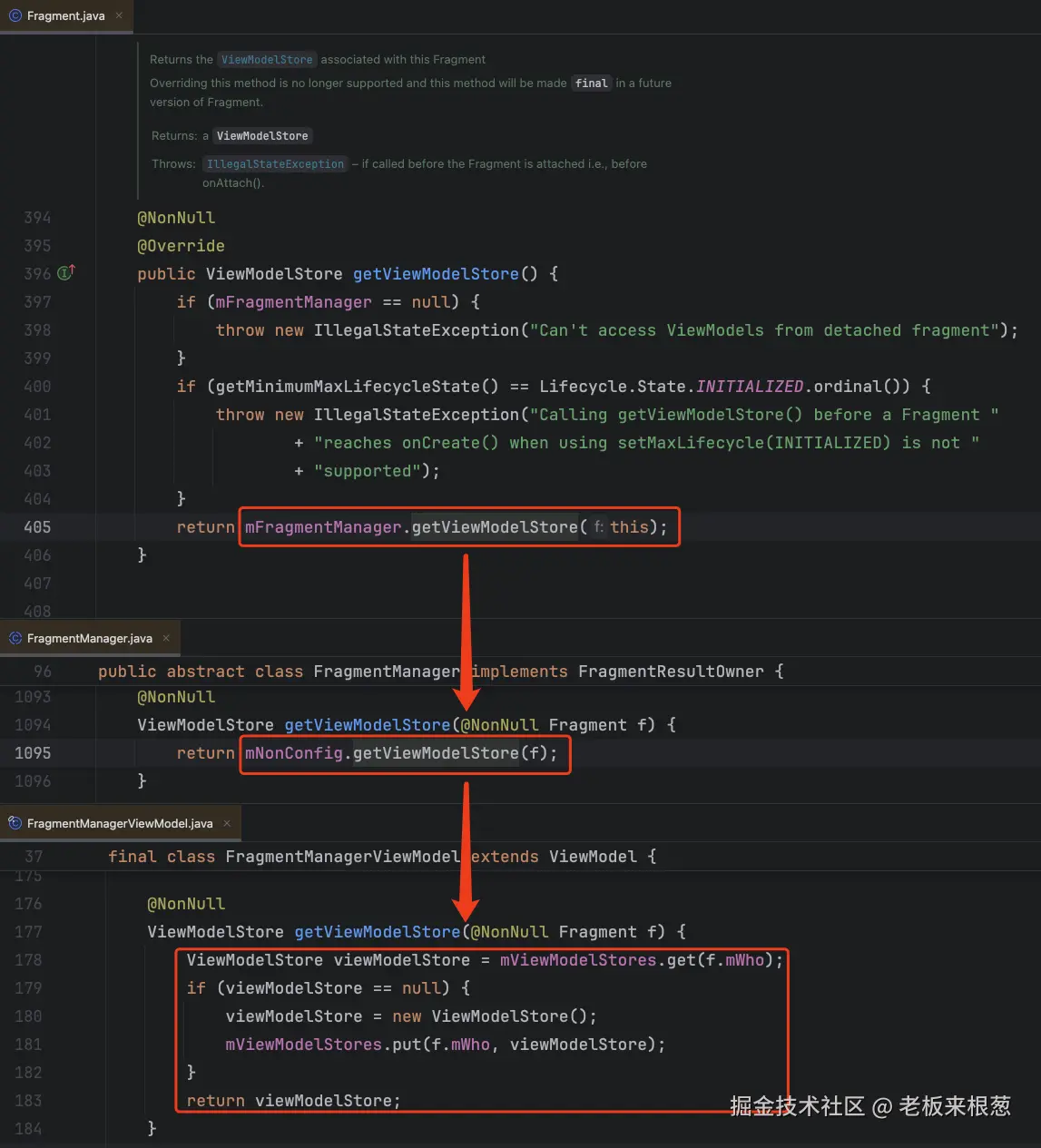Click the 'f:' parameter hint on line 405

coord(599,526)
